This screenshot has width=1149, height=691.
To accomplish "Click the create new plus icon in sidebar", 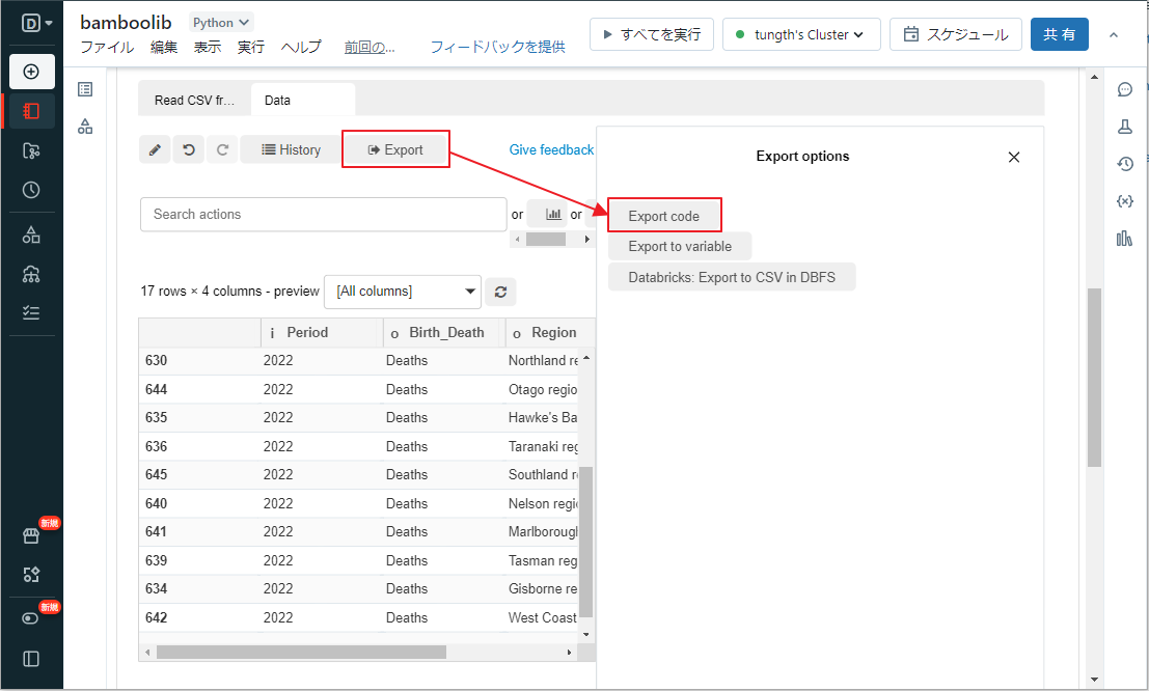I will [x=31, y=72].
